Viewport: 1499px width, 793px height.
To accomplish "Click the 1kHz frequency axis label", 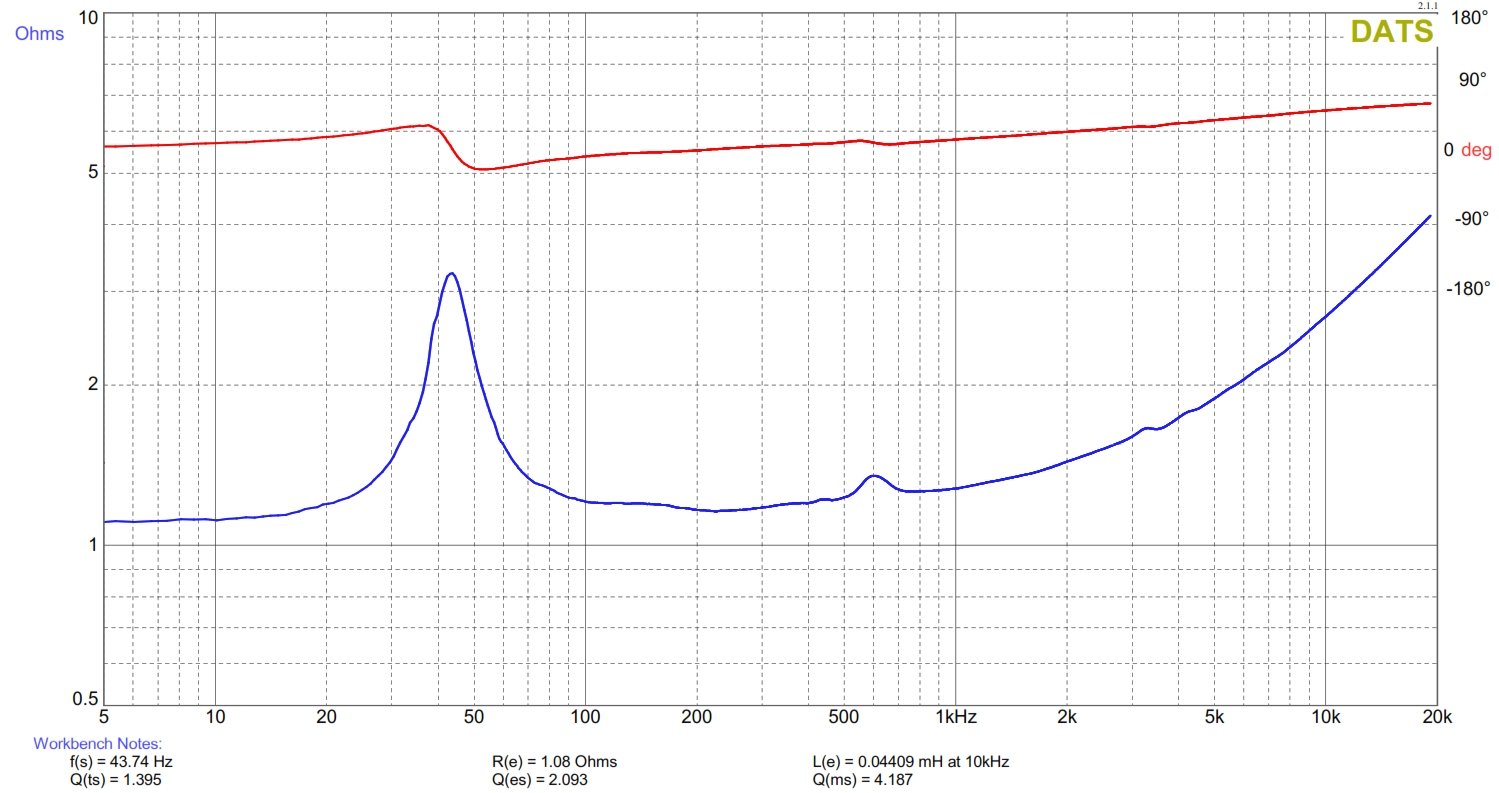I will click(956, 717).
